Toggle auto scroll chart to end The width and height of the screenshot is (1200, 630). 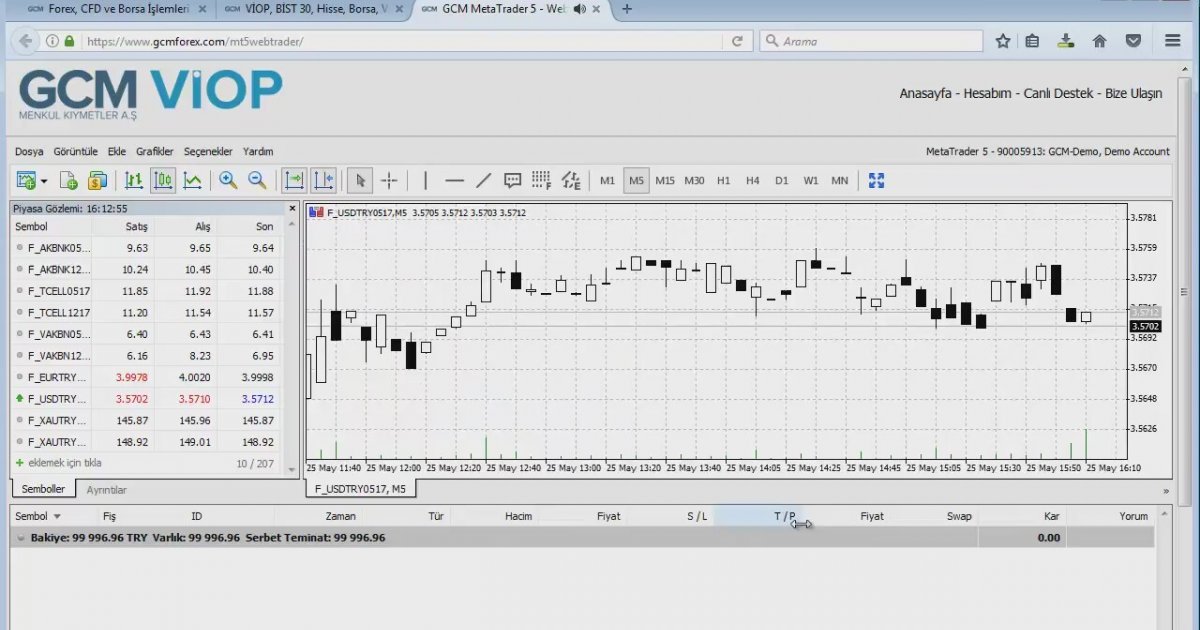point(294,181)
